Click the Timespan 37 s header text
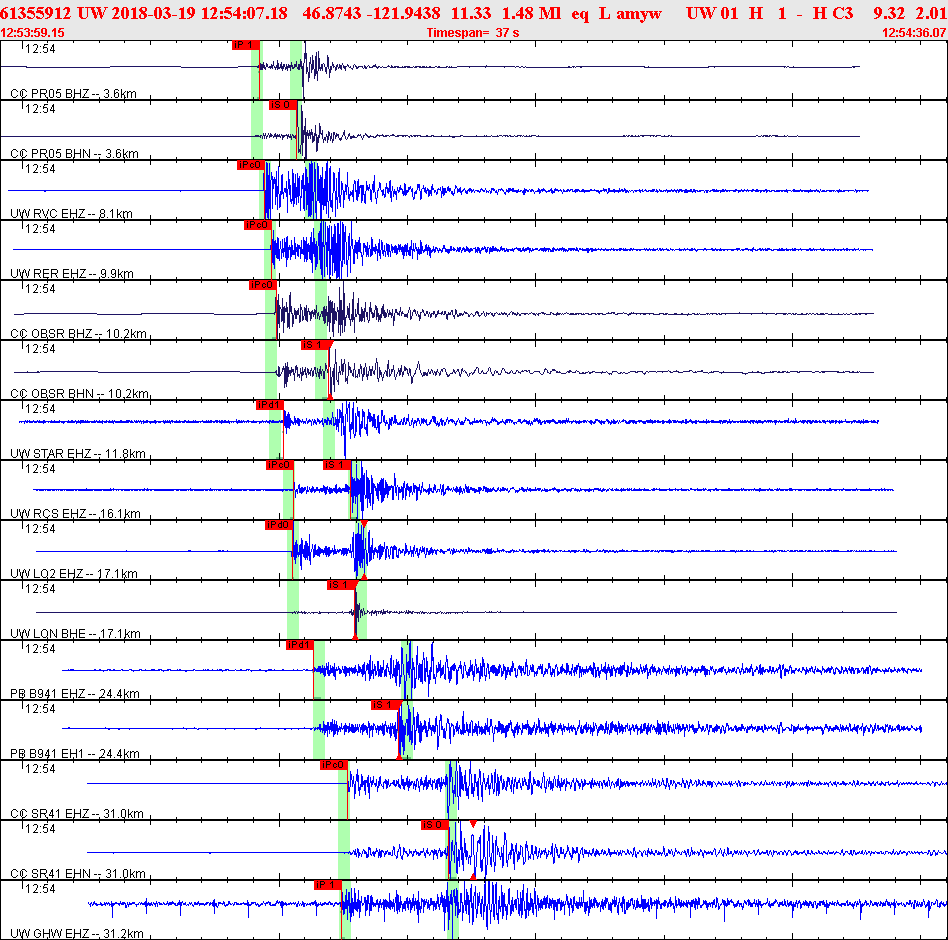 pyautogui.click(x=473, y=33)
